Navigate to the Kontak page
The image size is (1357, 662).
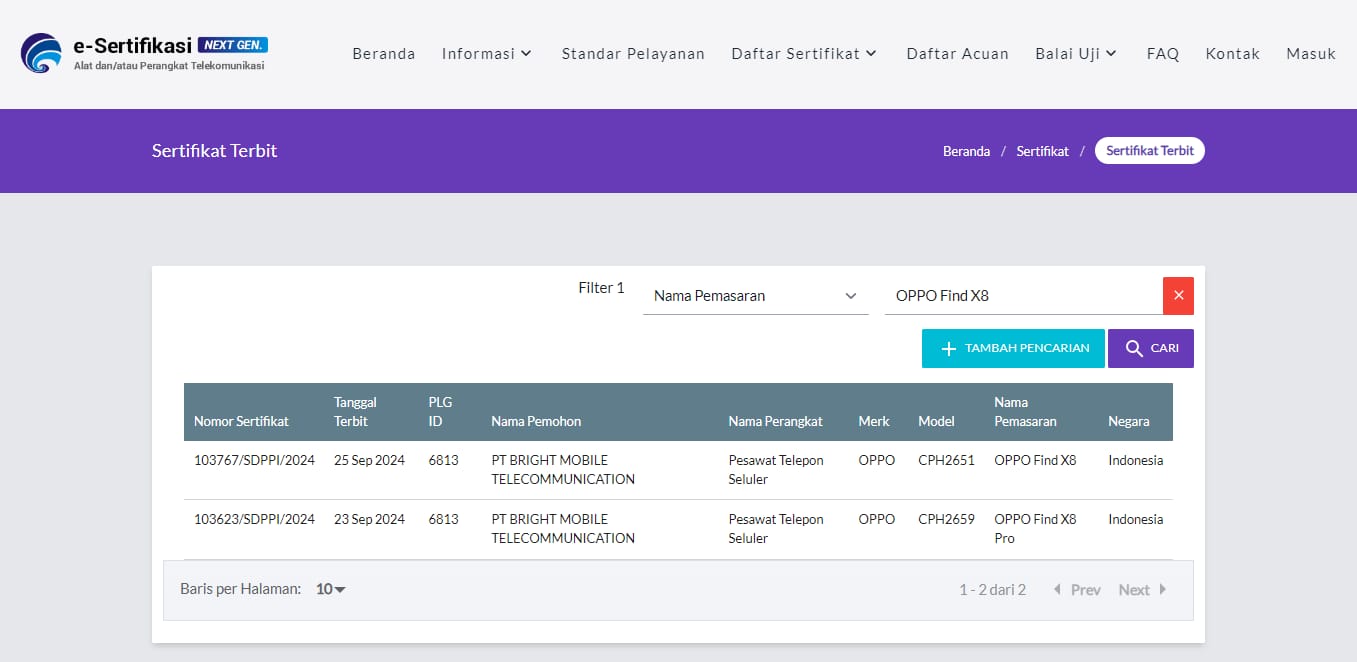(1232, 54)
